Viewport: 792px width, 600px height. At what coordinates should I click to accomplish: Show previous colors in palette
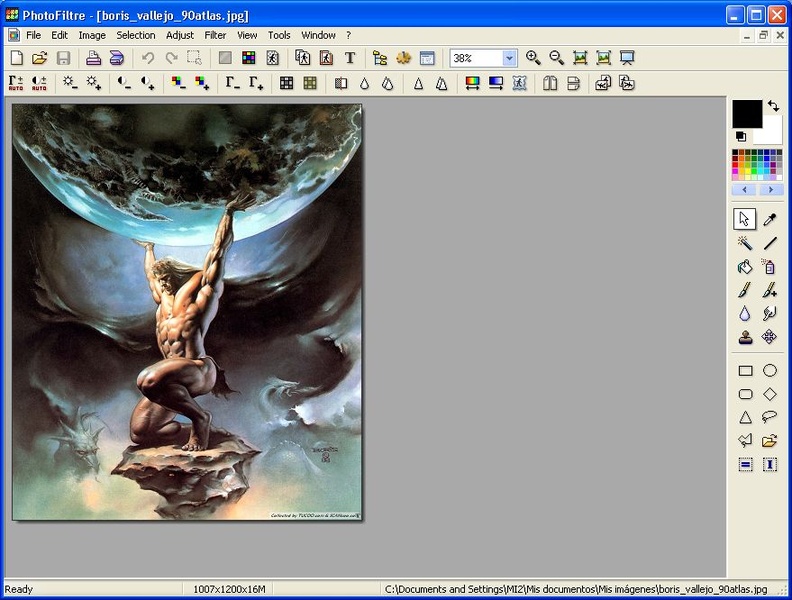pyautogui.click(x=745, y=189)
